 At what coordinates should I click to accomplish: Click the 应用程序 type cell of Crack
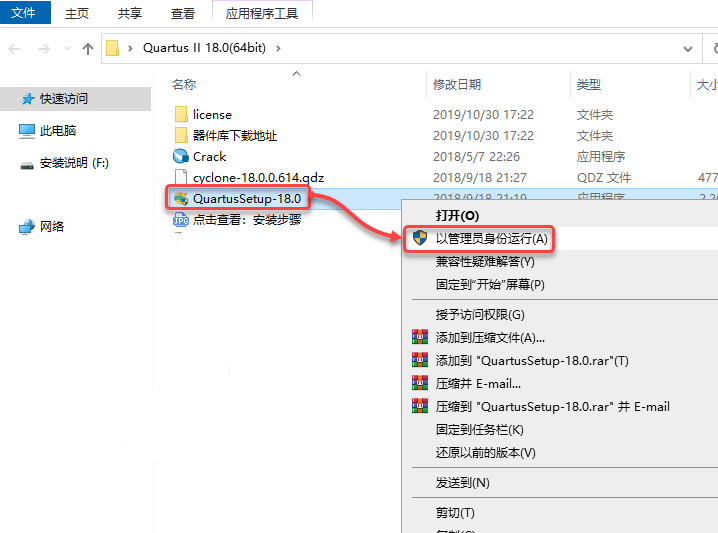click(601, 157)
